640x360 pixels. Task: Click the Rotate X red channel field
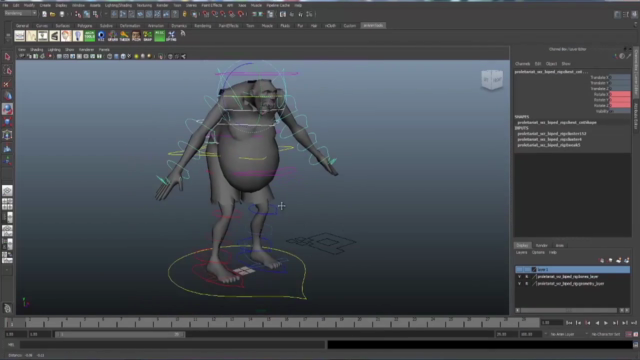pyautogui.click(x=620, y=94)
